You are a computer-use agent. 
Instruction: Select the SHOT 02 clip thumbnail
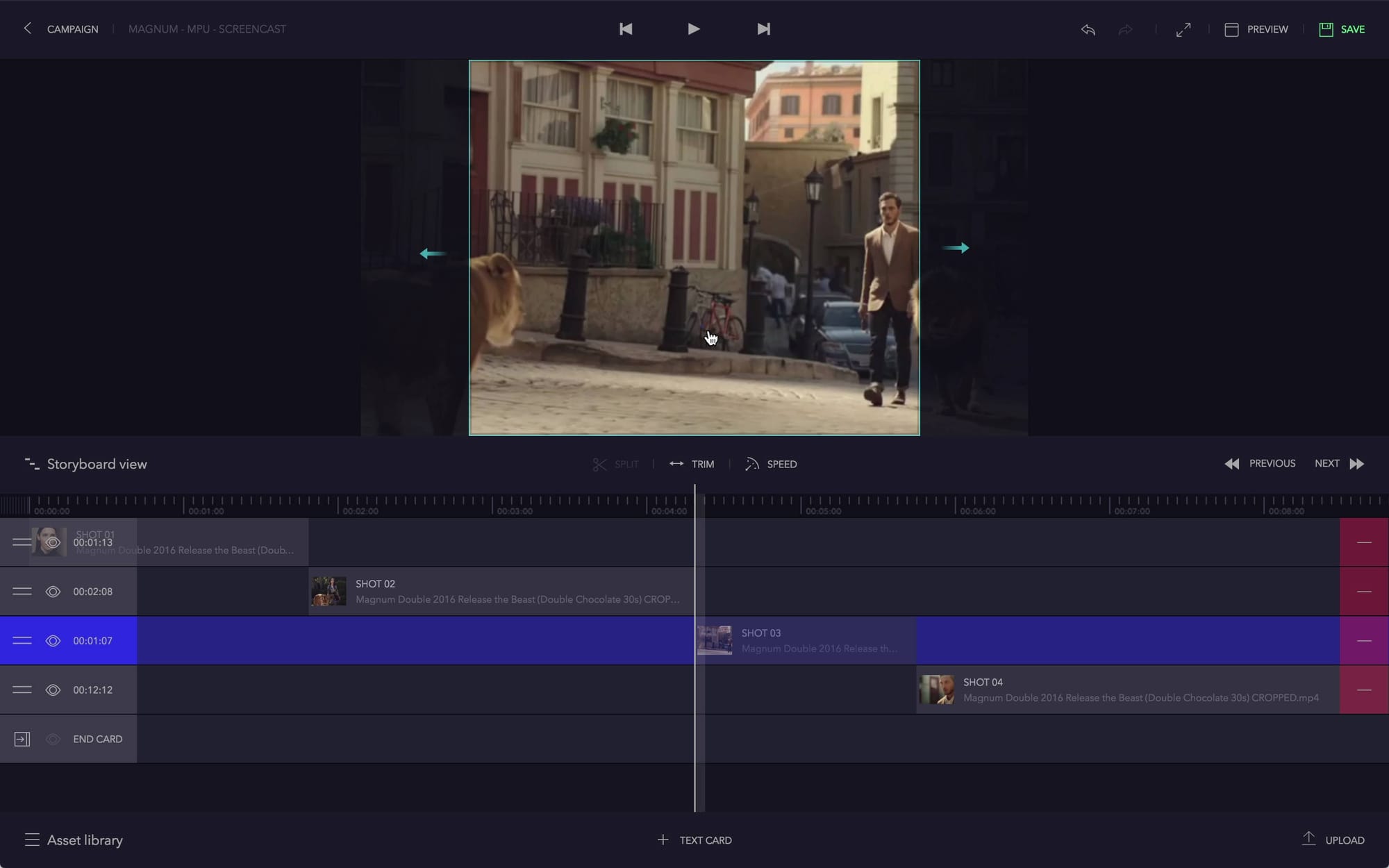(x=328, y=592)
